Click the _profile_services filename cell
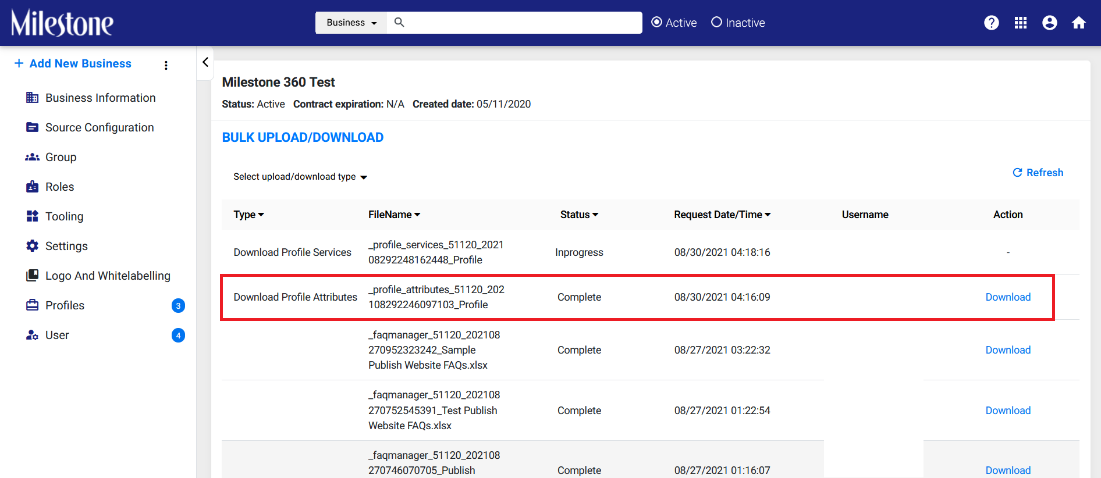The image size is (1101, 478). coord(436,252)
